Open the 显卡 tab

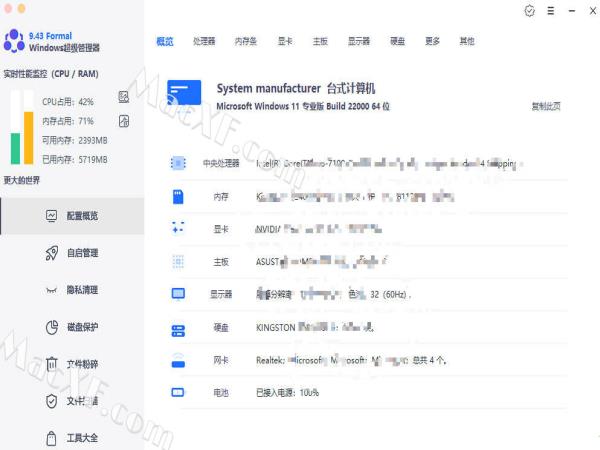click(x=285, y=41)
